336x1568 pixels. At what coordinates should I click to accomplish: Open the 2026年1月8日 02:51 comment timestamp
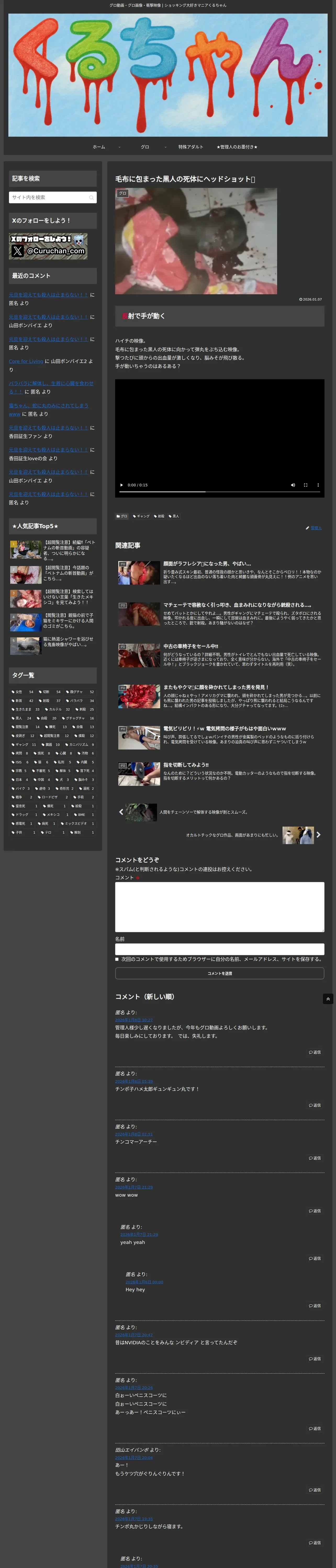click(x=134, y=1134)
